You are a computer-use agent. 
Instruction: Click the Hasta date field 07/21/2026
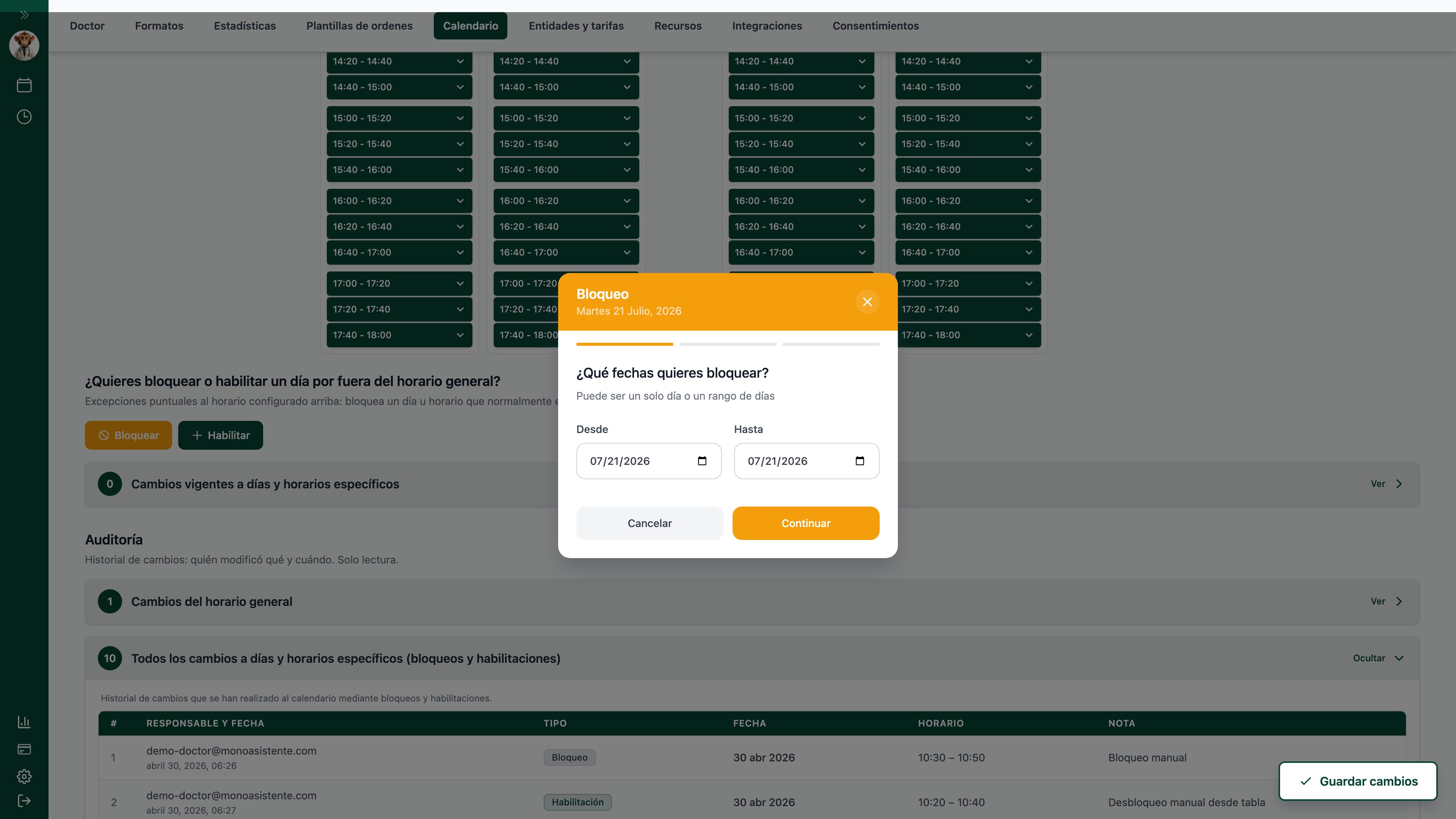tap(806, 461)
